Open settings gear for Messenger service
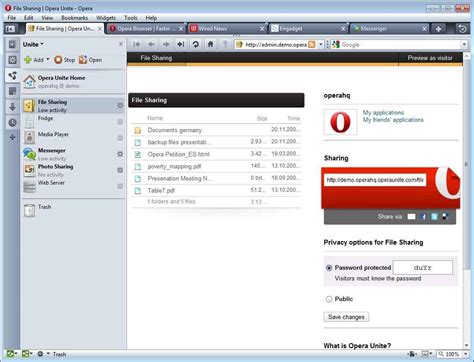 tap(120, 154)
